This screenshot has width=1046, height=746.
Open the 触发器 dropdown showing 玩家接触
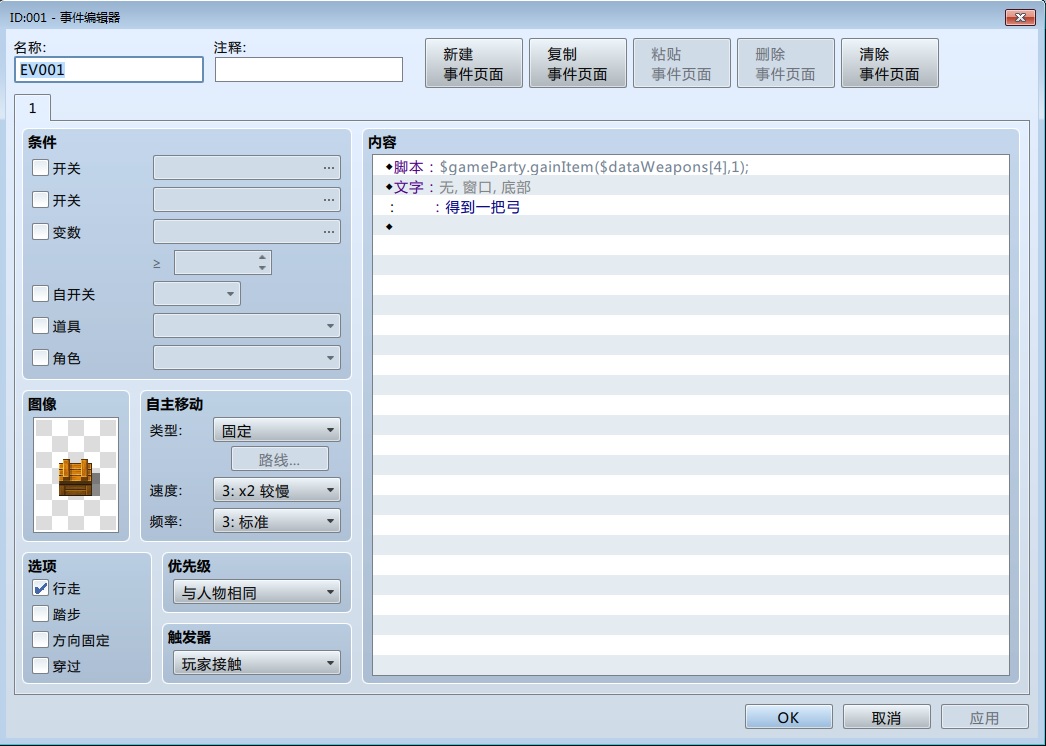coord(257,663)
